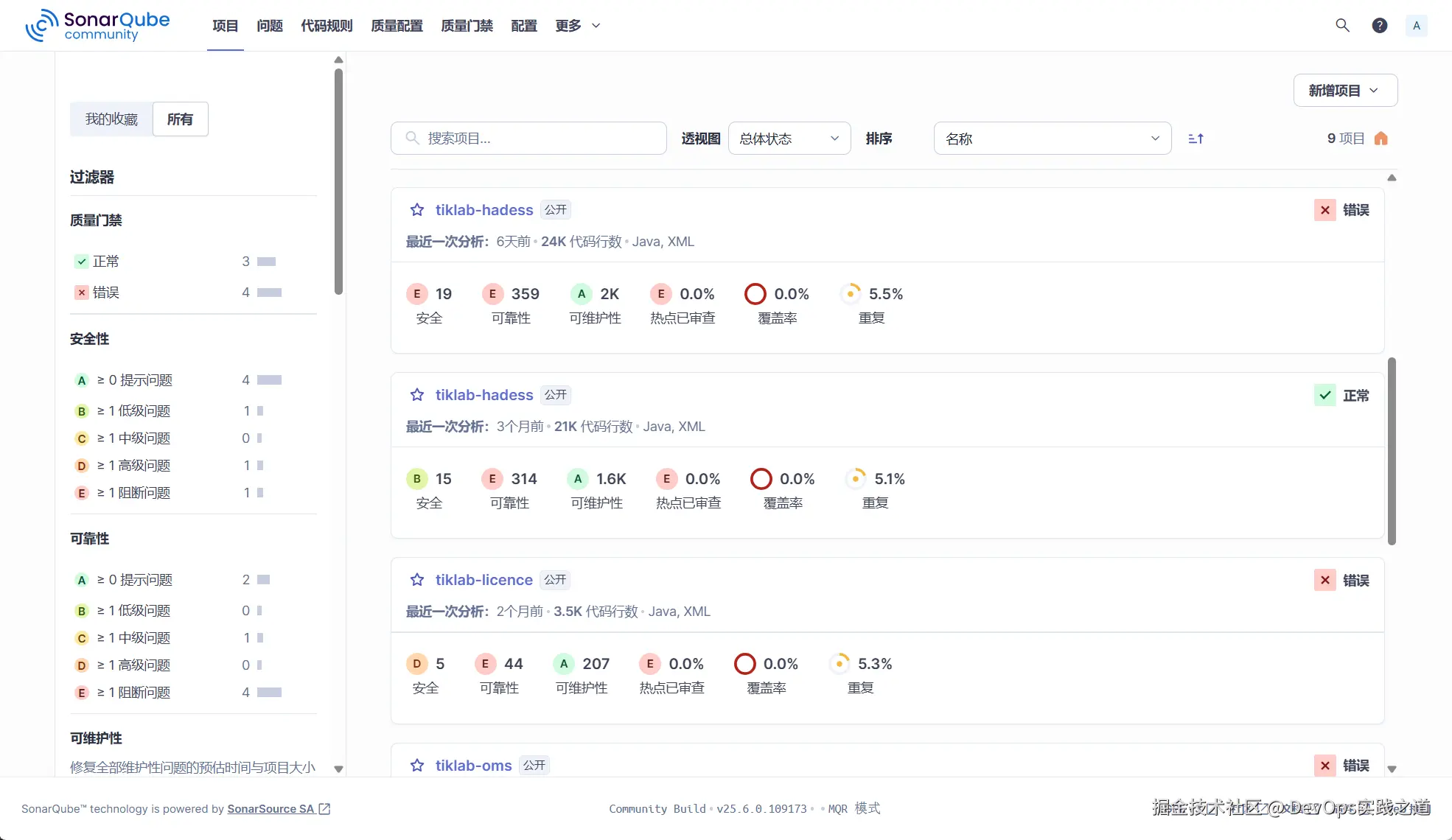
Task: Toggle the sort order direction icon
Action: coord(1196,139)
